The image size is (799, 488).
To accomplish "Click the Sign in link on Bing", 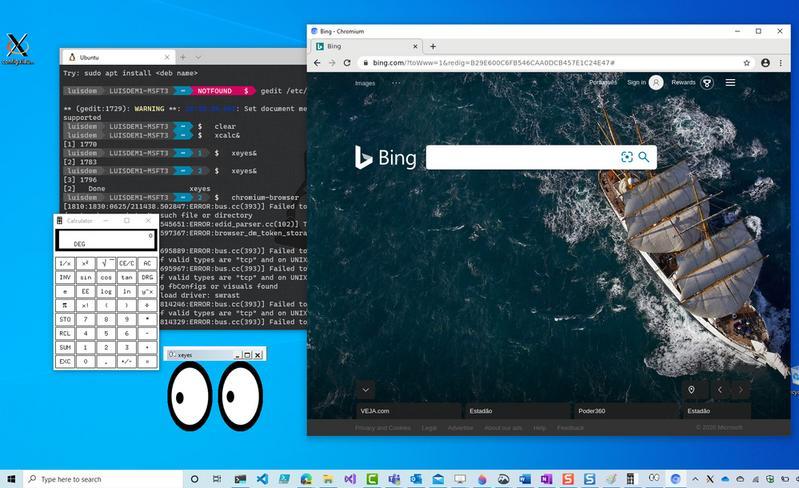I will (x=636, y=83).
